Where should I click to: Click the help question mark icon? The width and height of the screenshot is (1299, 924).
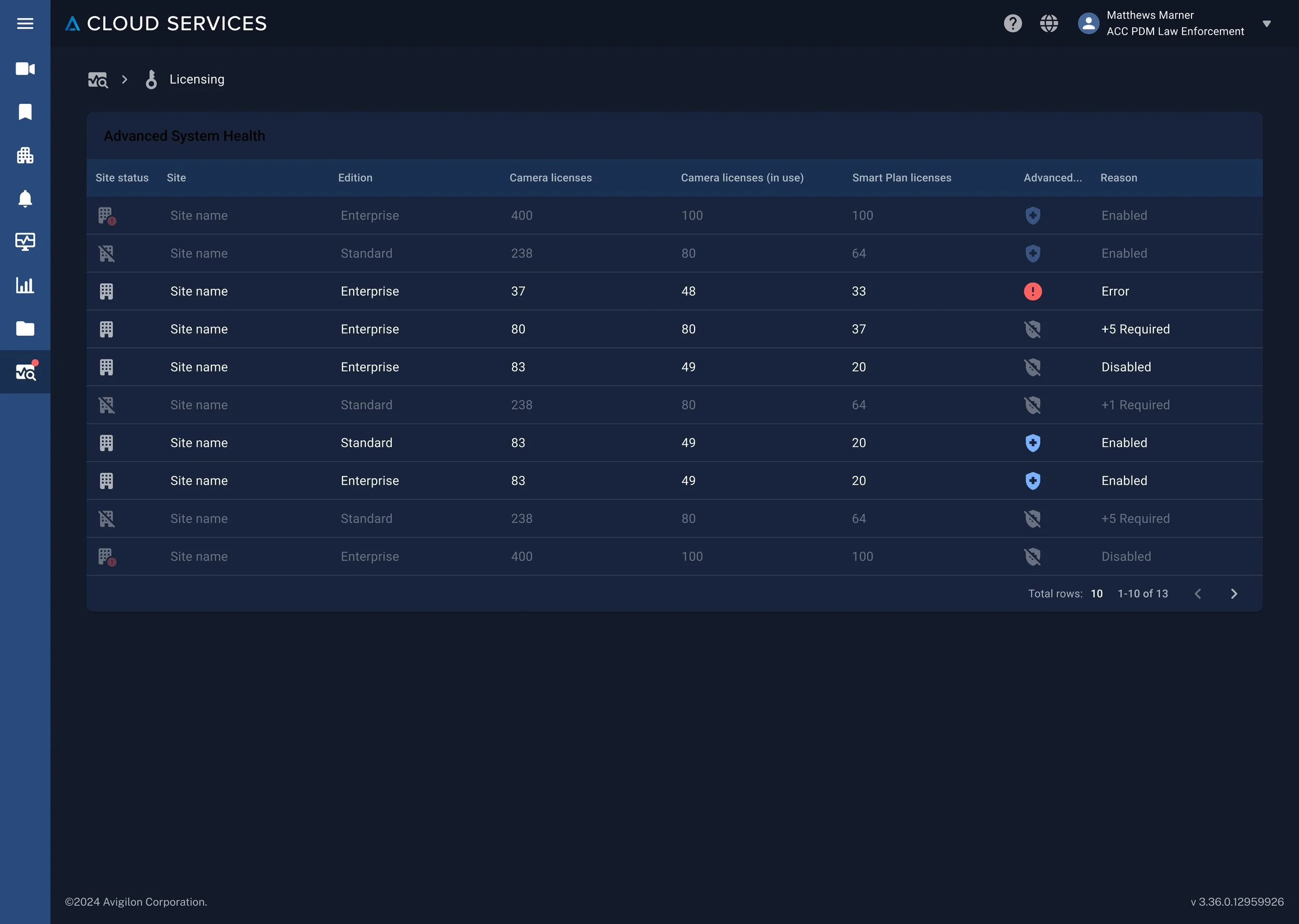[1012, 23]
